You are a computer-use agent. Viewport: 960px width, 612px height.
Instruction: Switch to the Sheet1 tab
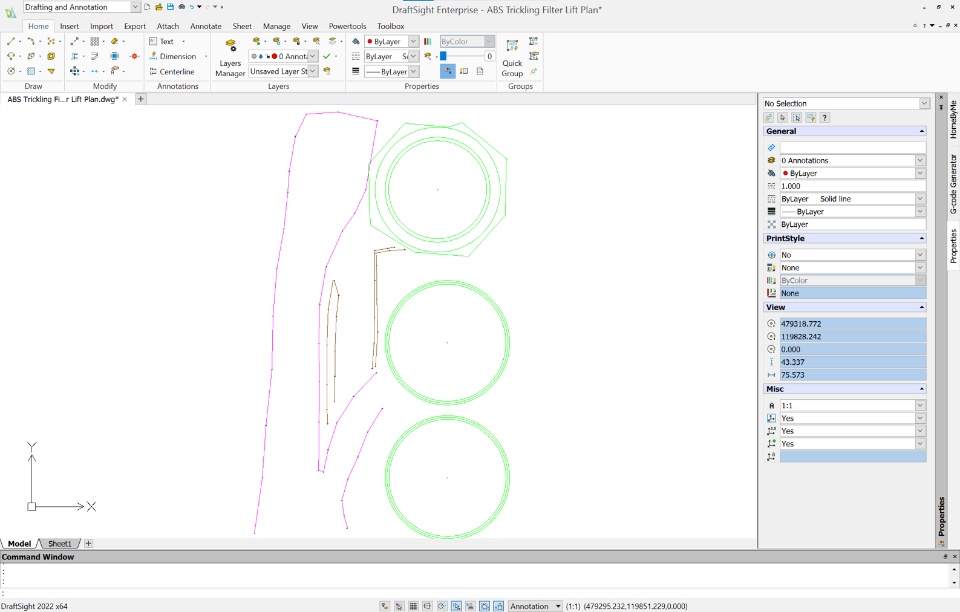pos(60,544)
